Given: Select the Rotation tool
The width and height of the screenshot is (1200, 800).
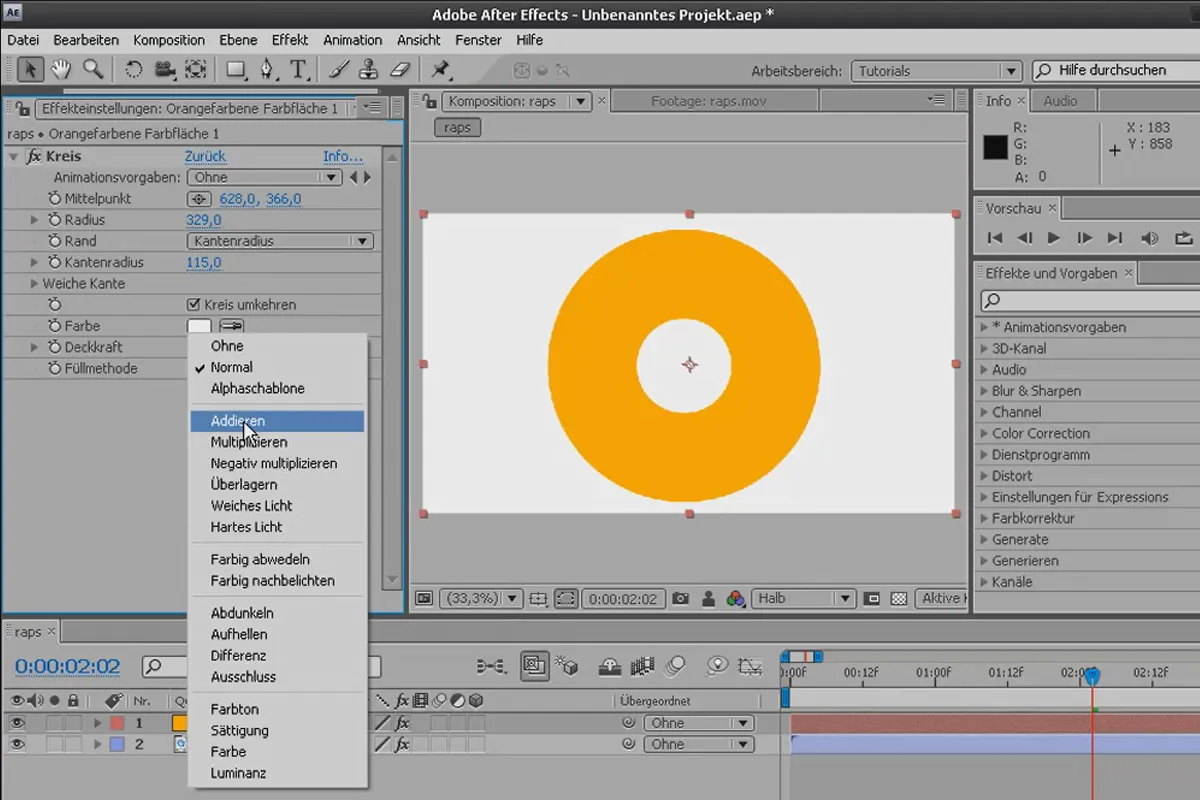Looking at the screenshot, I should coord(133,69).
